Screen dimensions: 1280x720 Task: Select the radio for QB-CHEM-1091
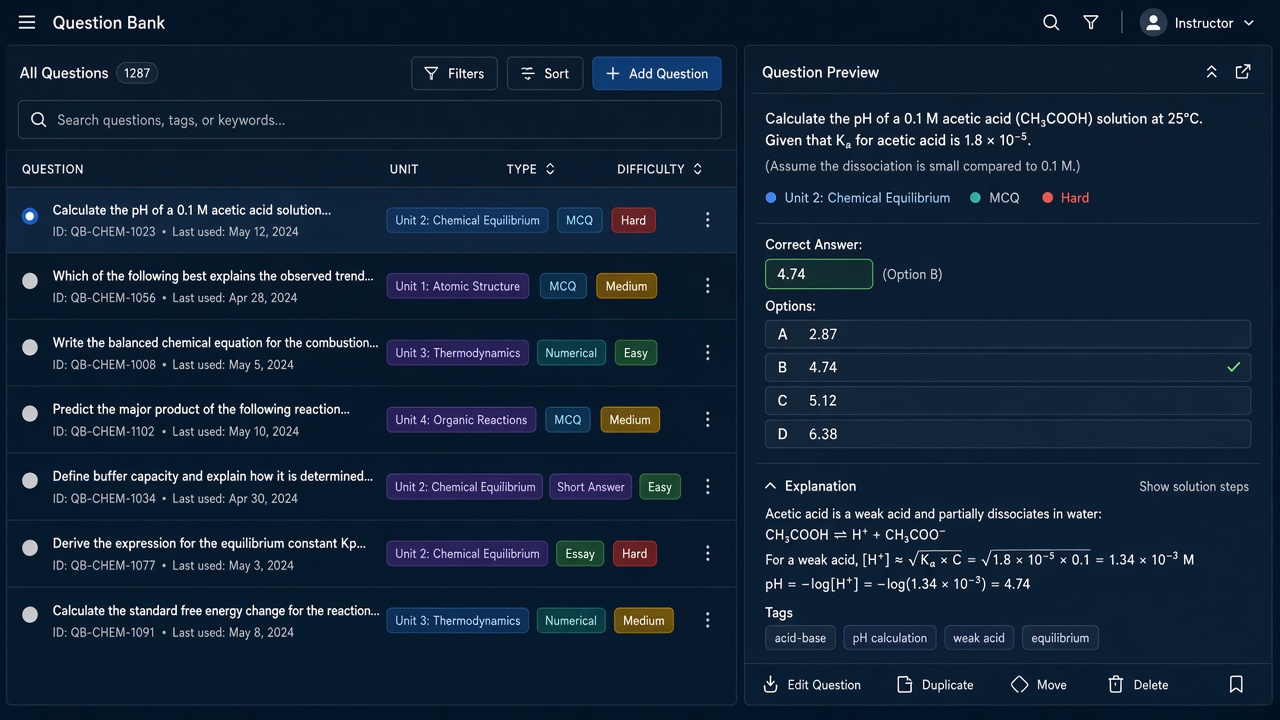(30, 615)
